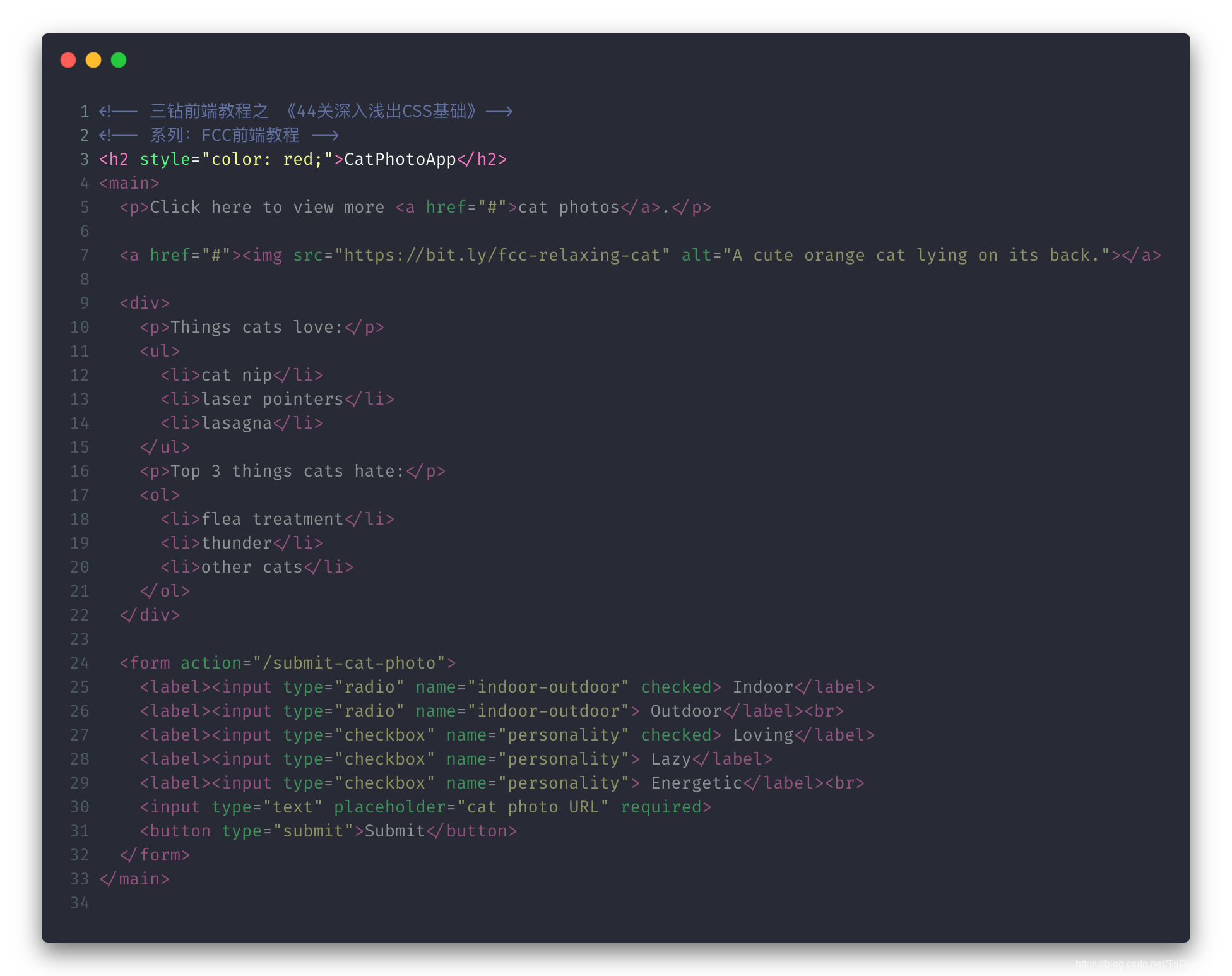Screen dimensions: 1232x976
Task: Click the yellow minimize window dot
Action: click(93, 60)
